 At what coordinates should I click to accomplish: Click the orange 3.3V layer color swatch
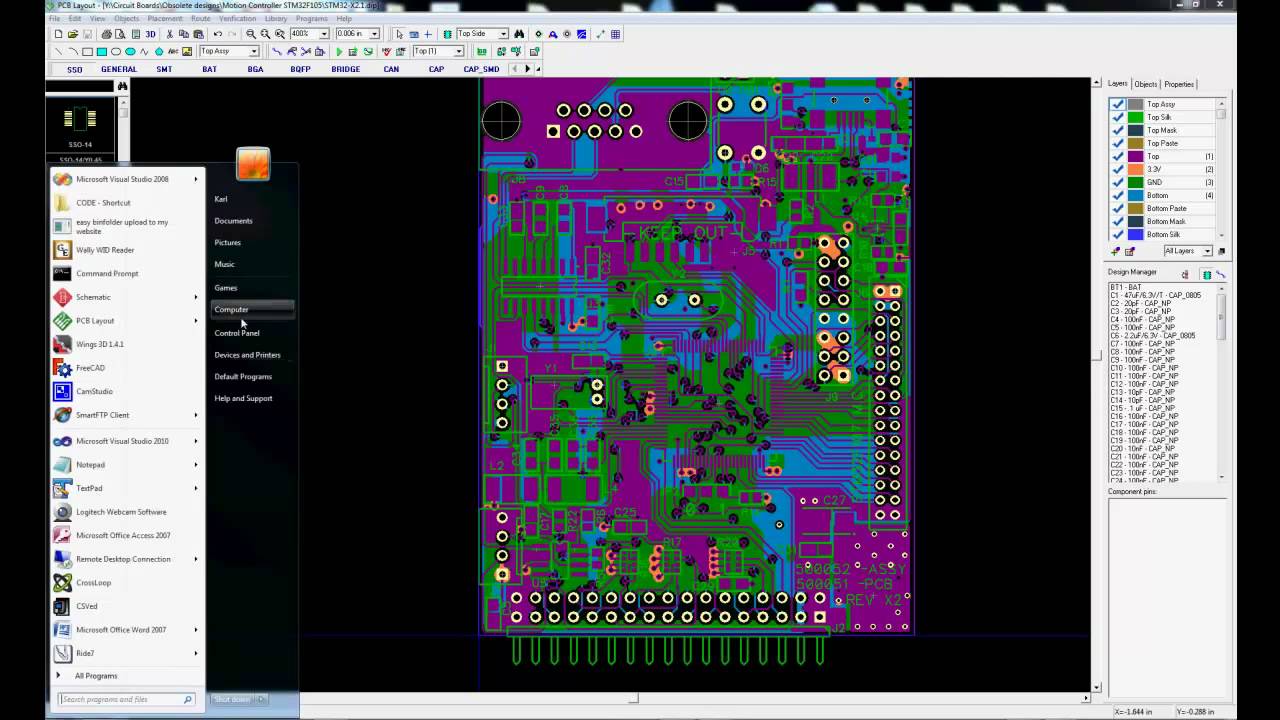[x=1136, y=169]
